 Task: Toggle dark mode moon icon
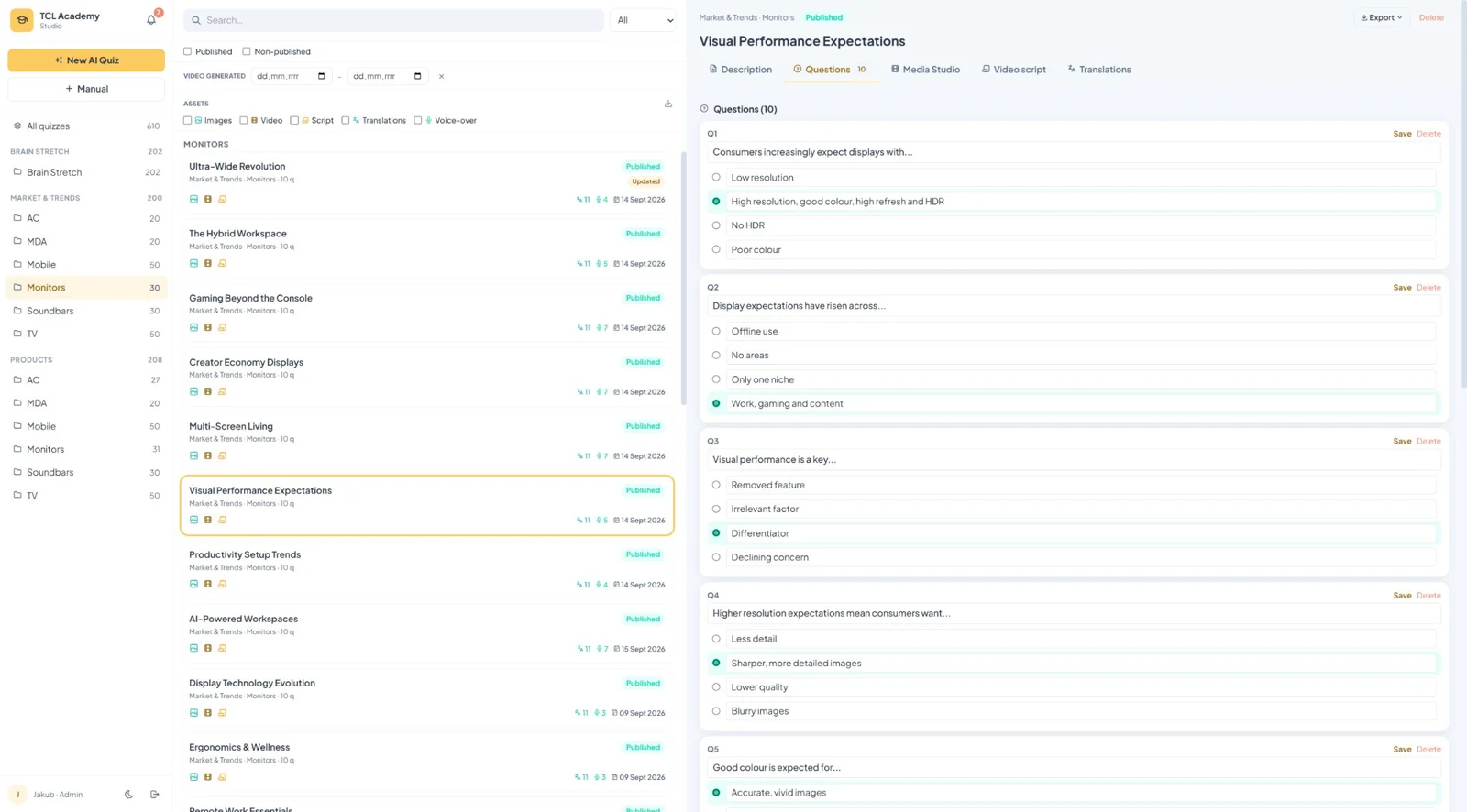pyautogui.click(x=128, y=795)
